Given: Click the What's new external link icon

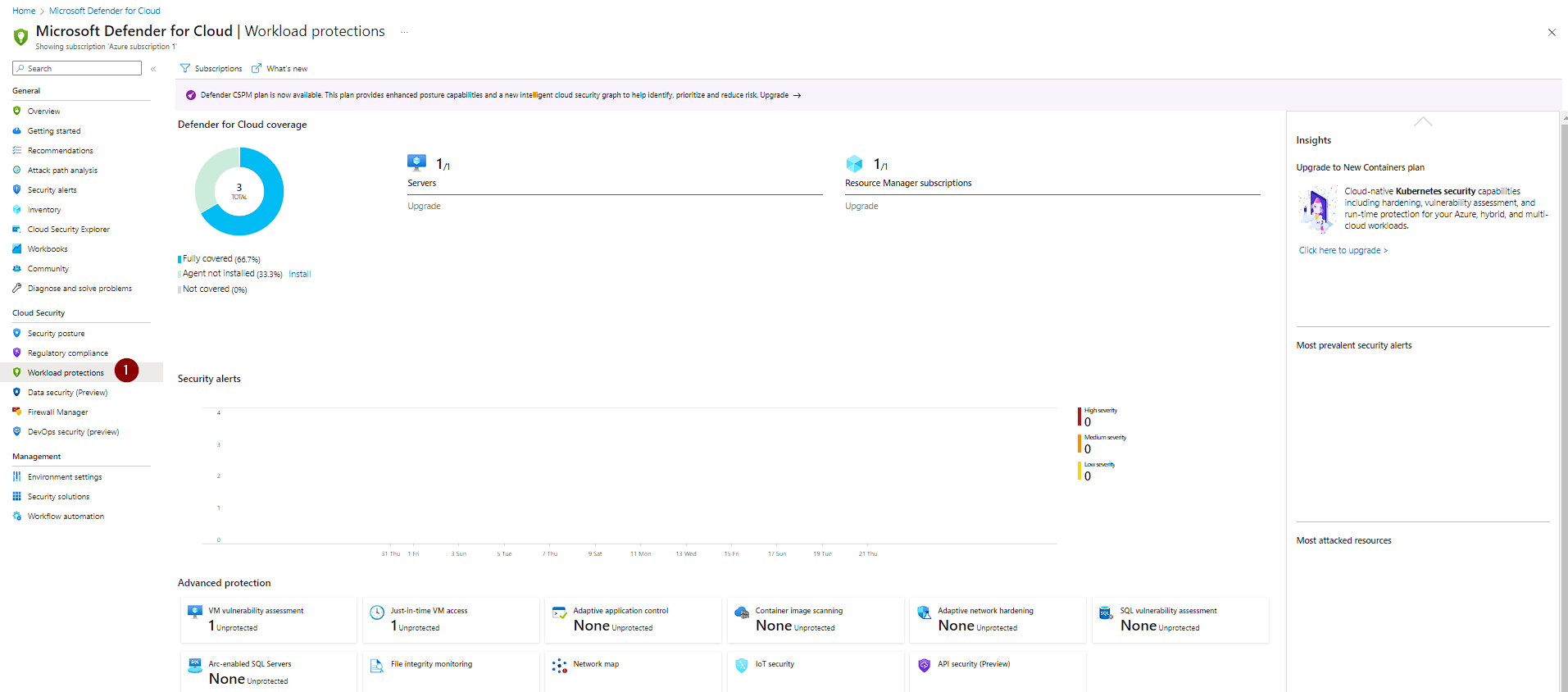Looking at the screenshot, I should pos(257,68).
